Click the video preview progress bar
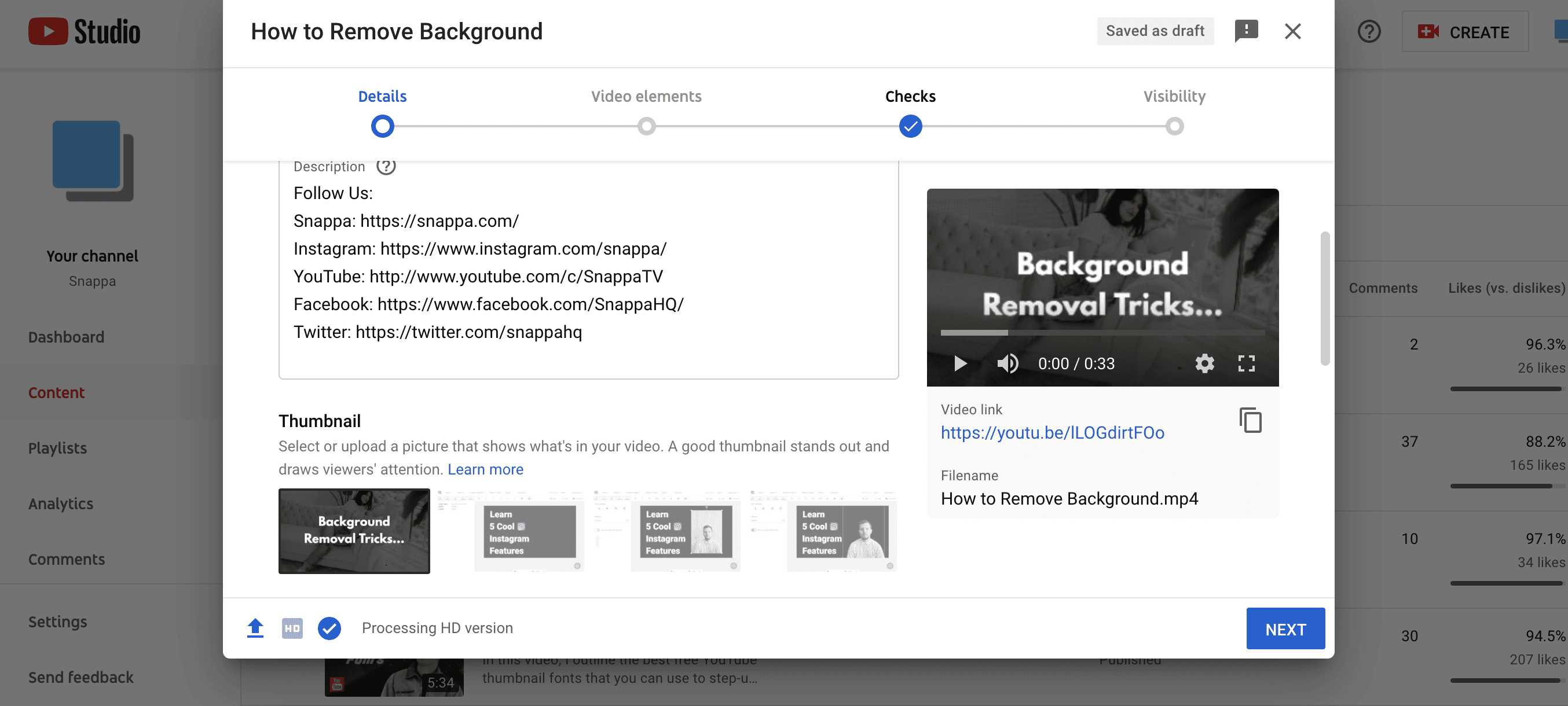 click(x=1102, y=333)
